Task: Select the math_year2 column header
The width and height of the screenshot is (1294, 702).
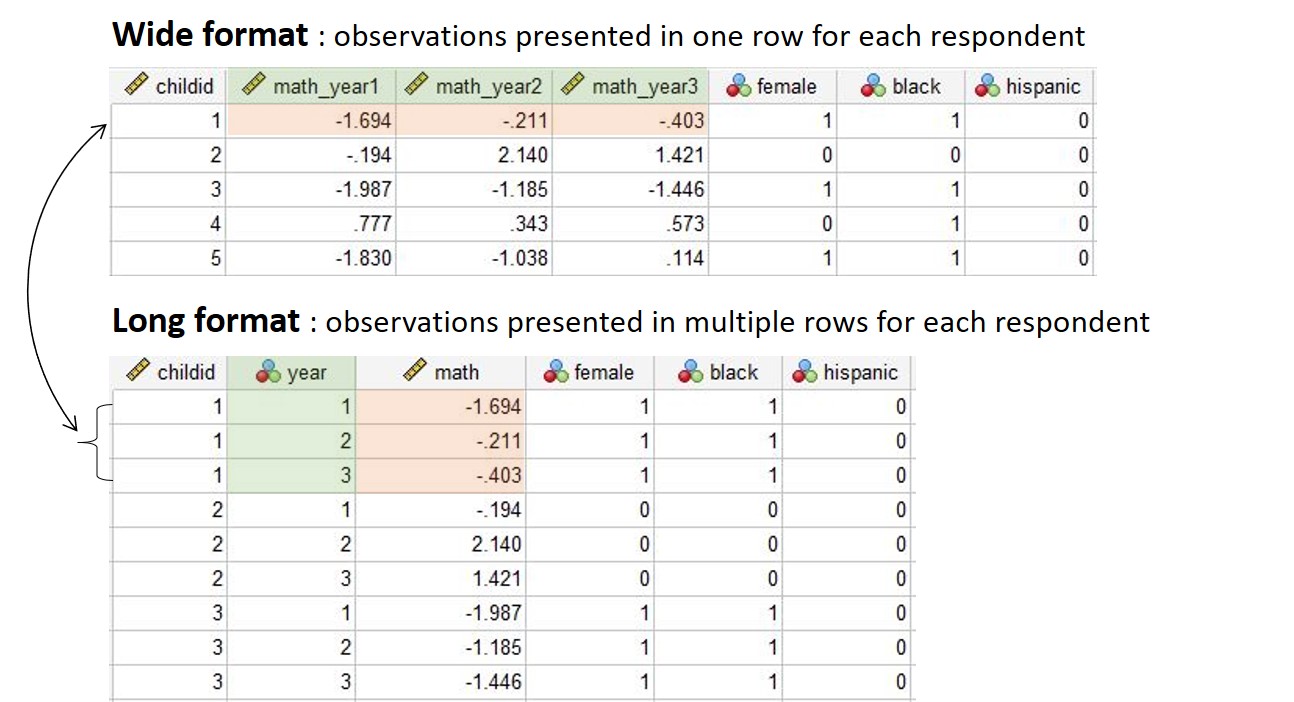Action: (474, 87)
